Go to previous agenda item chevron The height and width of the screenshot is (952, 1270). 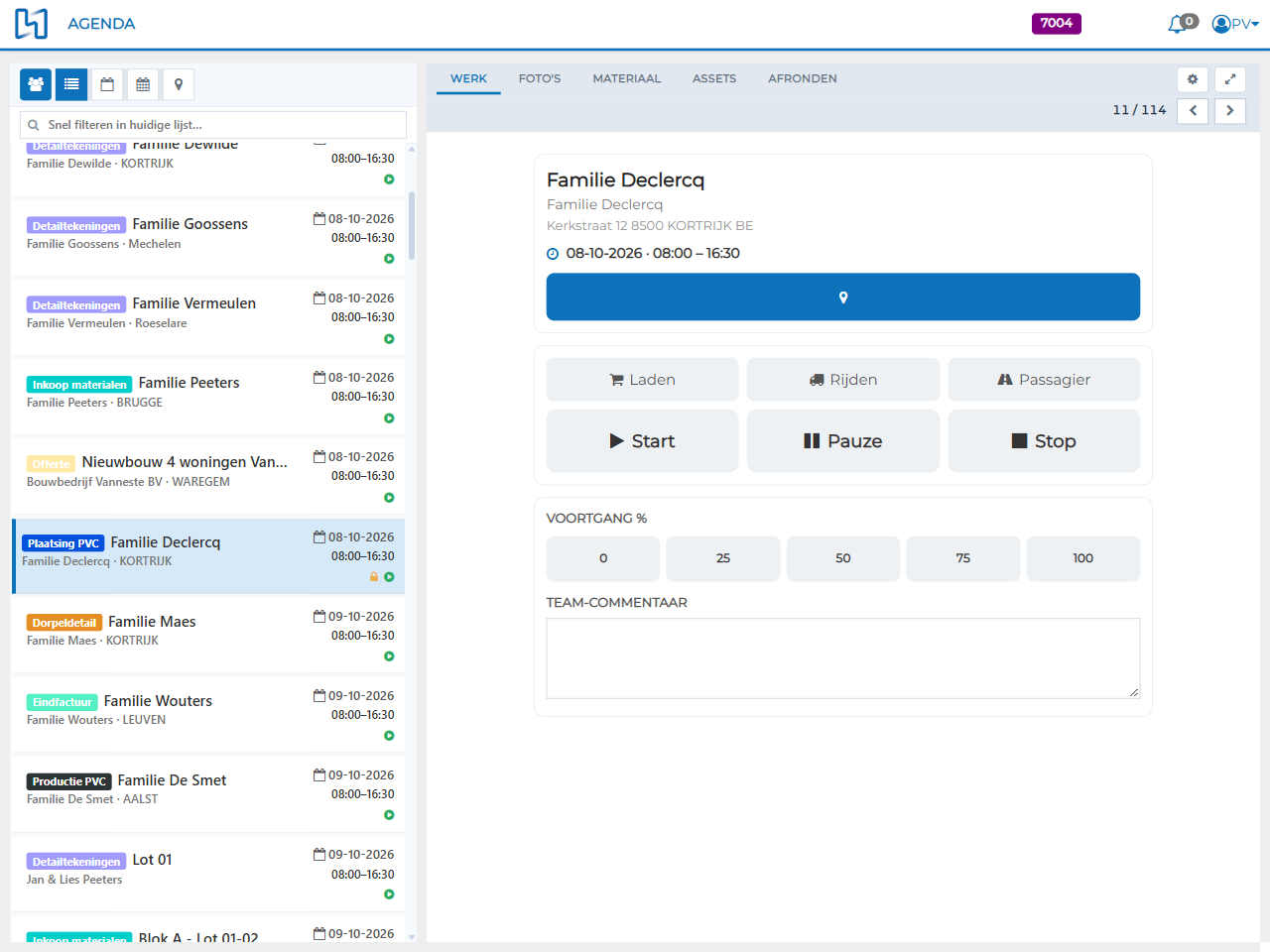[x=1193, y=110]
